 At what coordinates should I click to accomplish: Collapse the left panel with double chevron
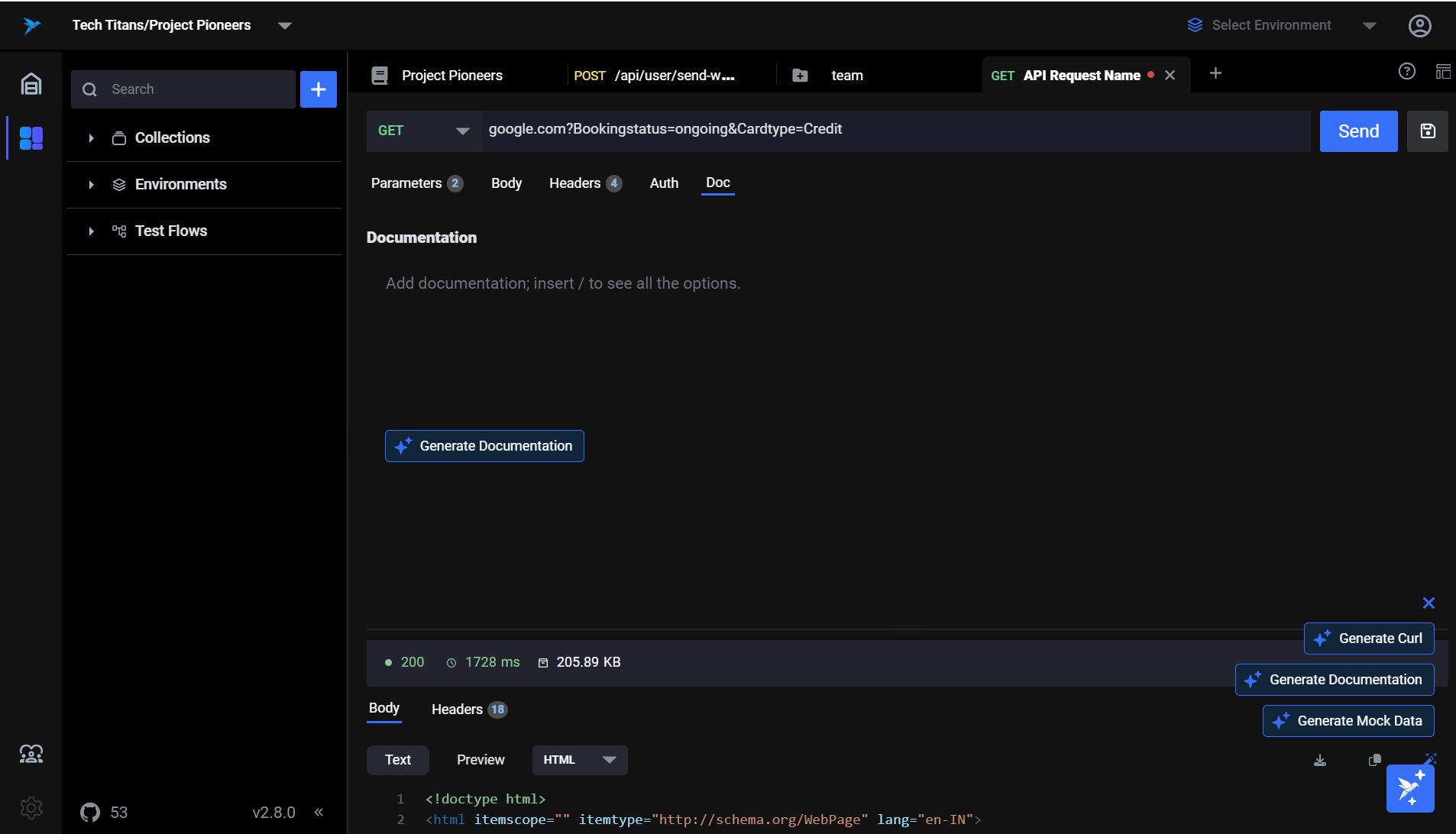[319, 813]
